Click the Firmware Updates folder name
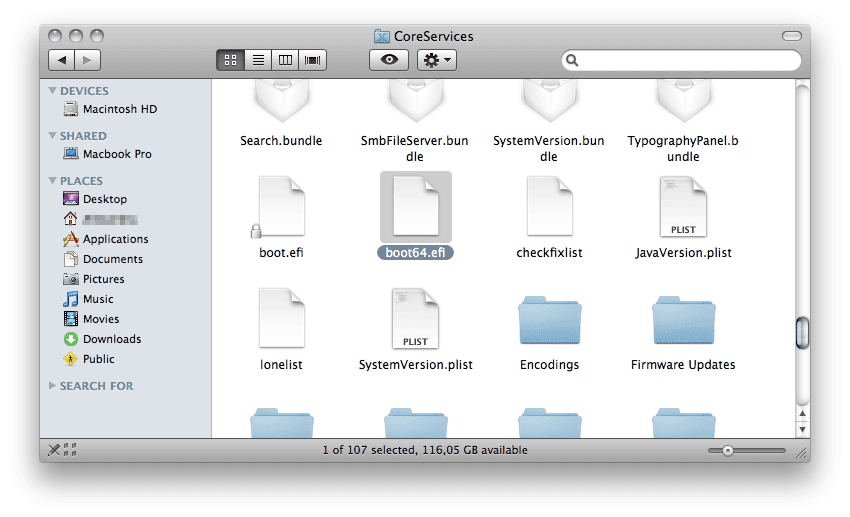The image size is (850, 517). click(683, 365)
